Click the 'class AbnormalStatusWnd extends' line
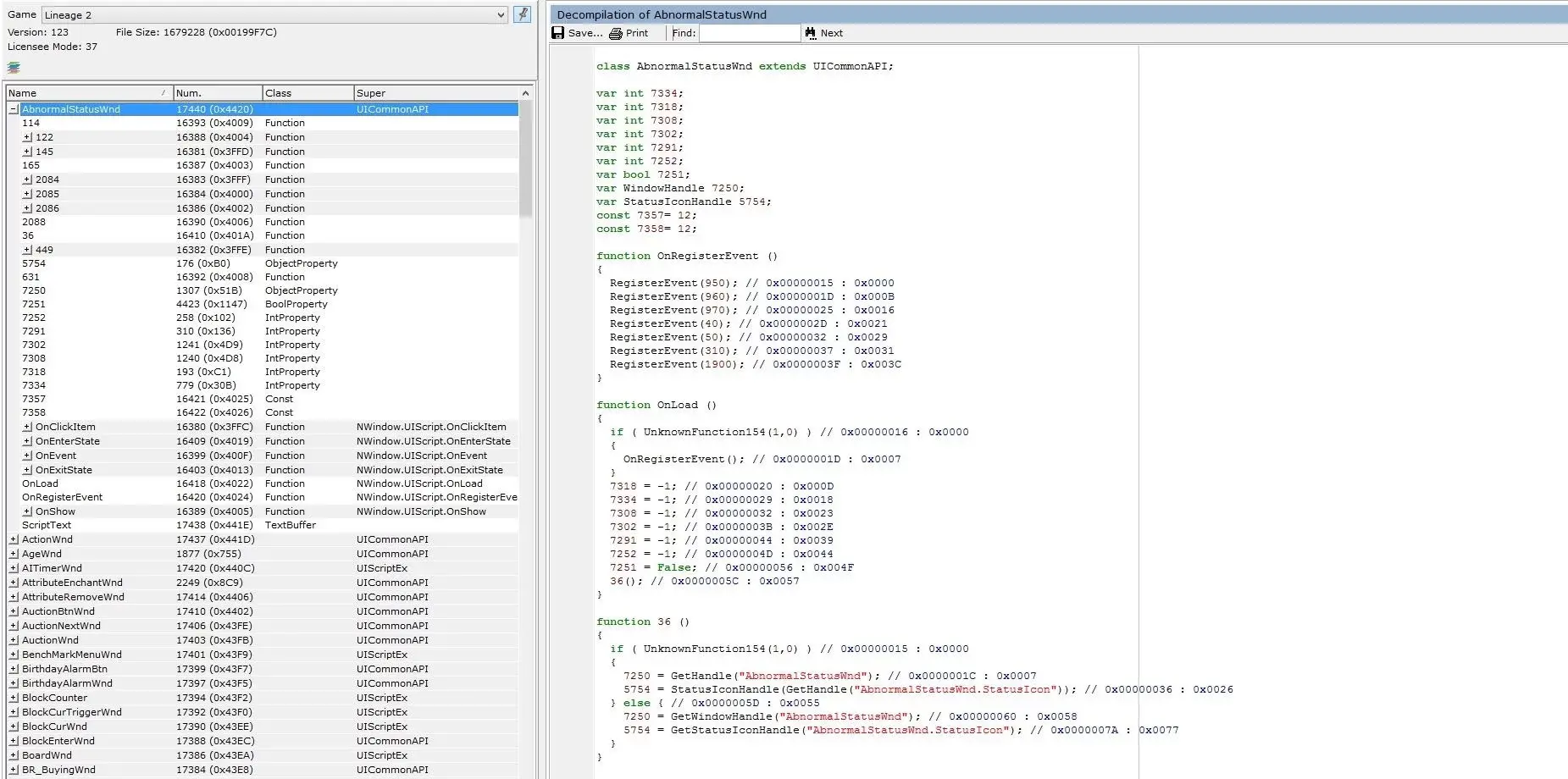This screenshot has width=1568, height=779. 745,66
